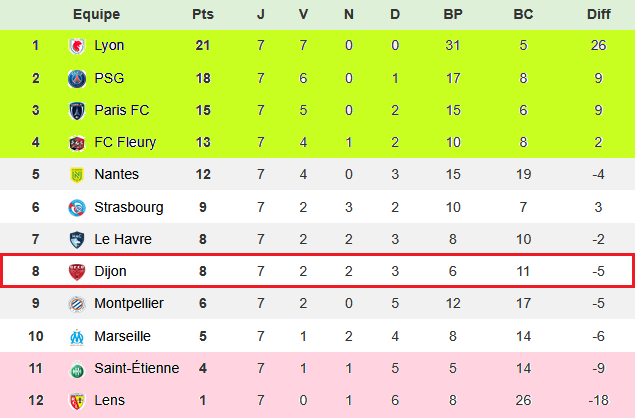Click the Strasbourg club crest

click(76, 207)
